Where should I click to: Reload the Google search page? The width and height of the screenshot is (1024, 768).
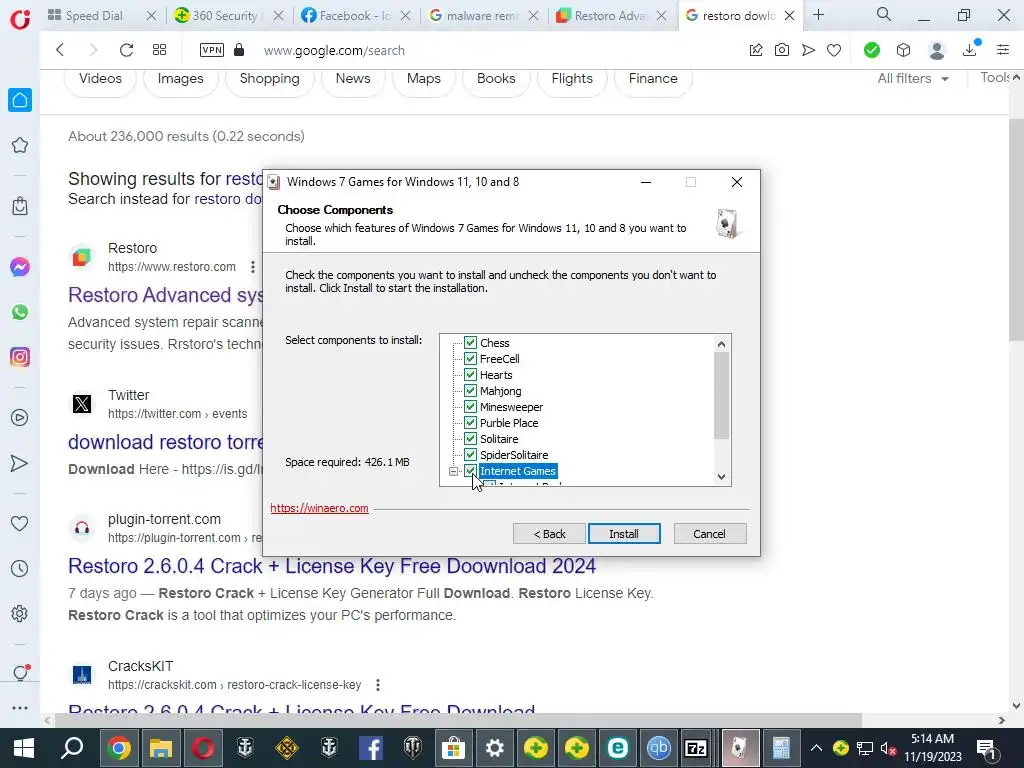[x=126, y=50]
